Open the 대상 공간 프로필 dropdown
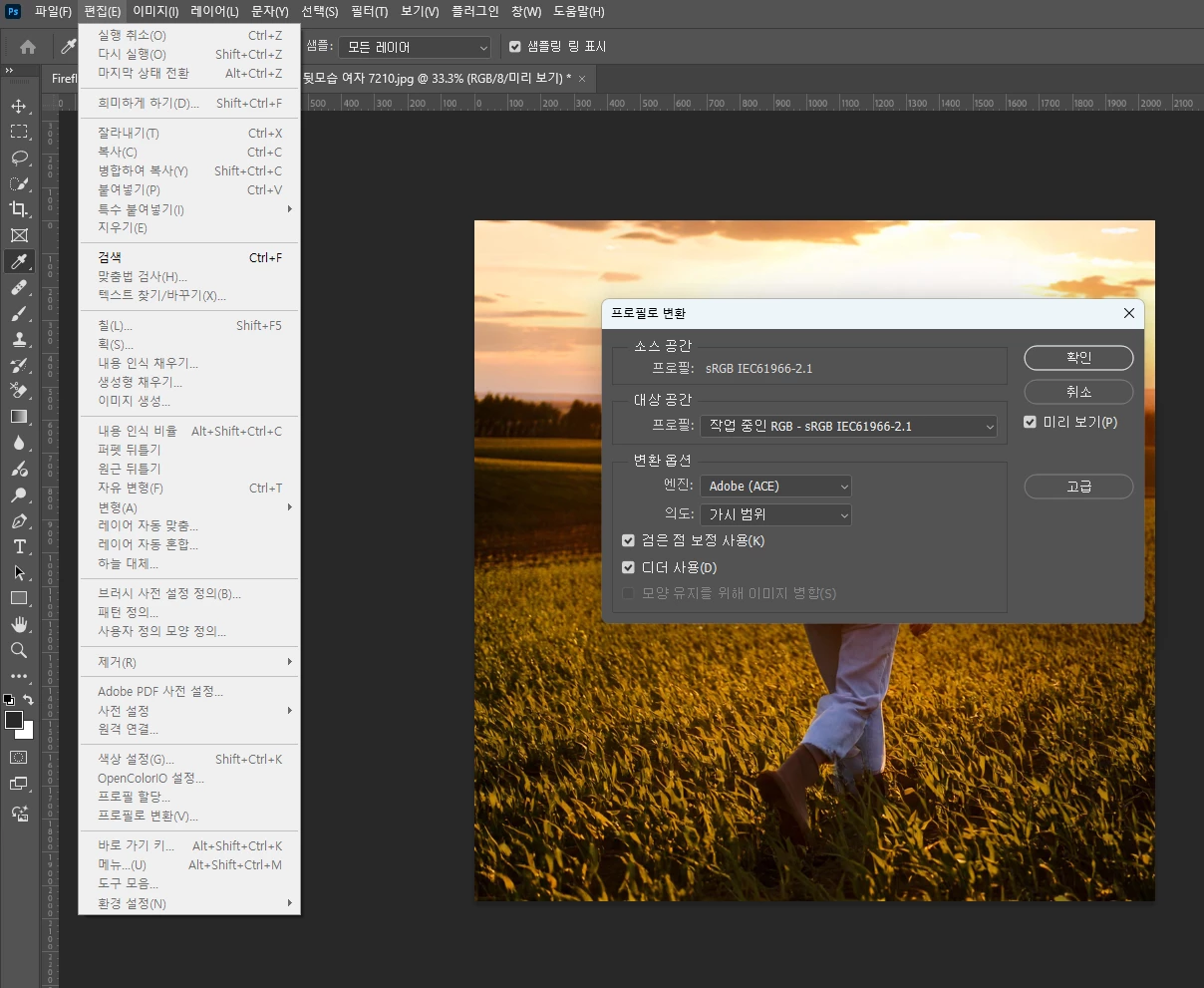 point(849,426)
